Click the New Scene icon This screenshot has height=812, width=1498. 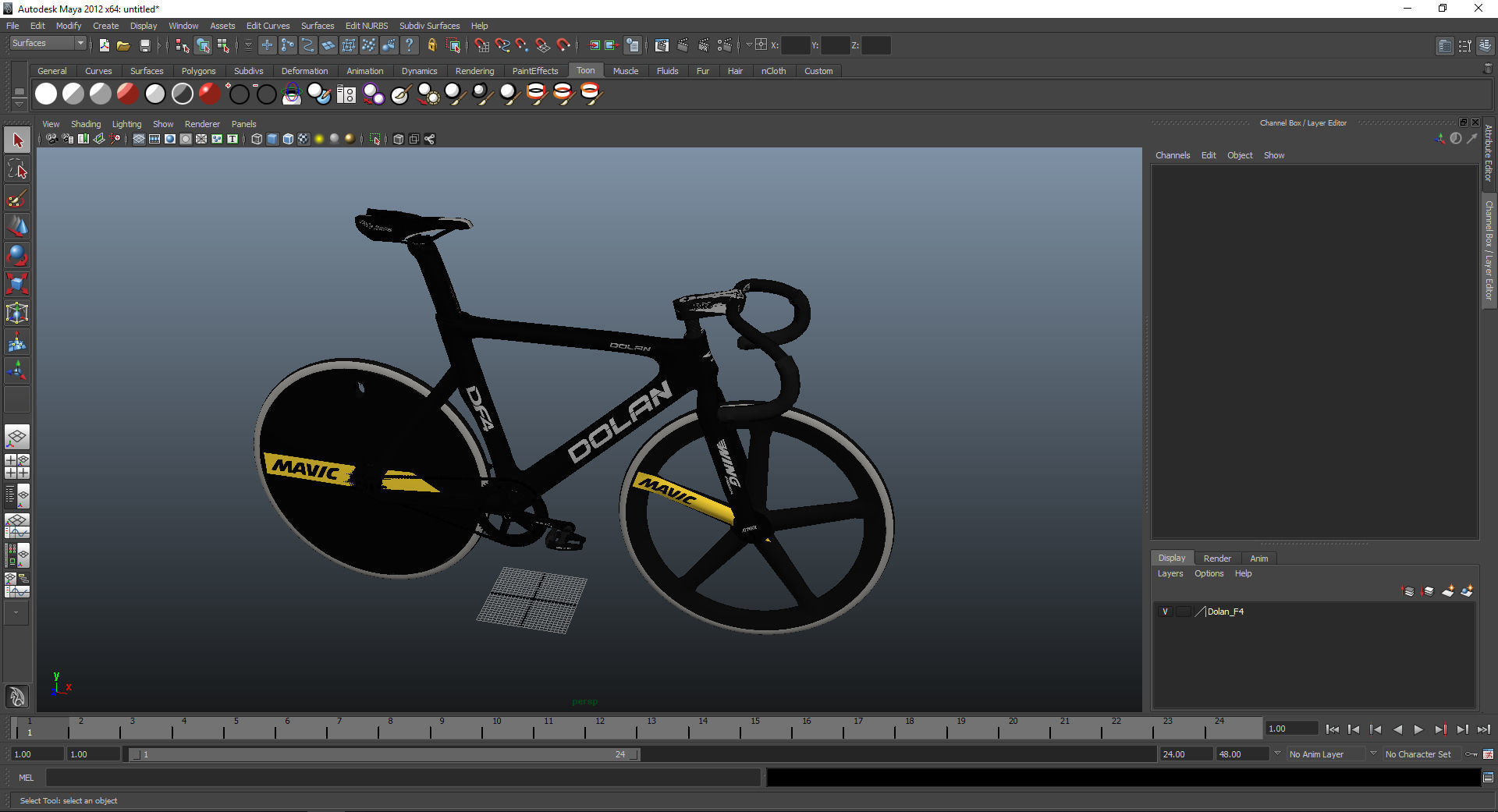[105, 45]
